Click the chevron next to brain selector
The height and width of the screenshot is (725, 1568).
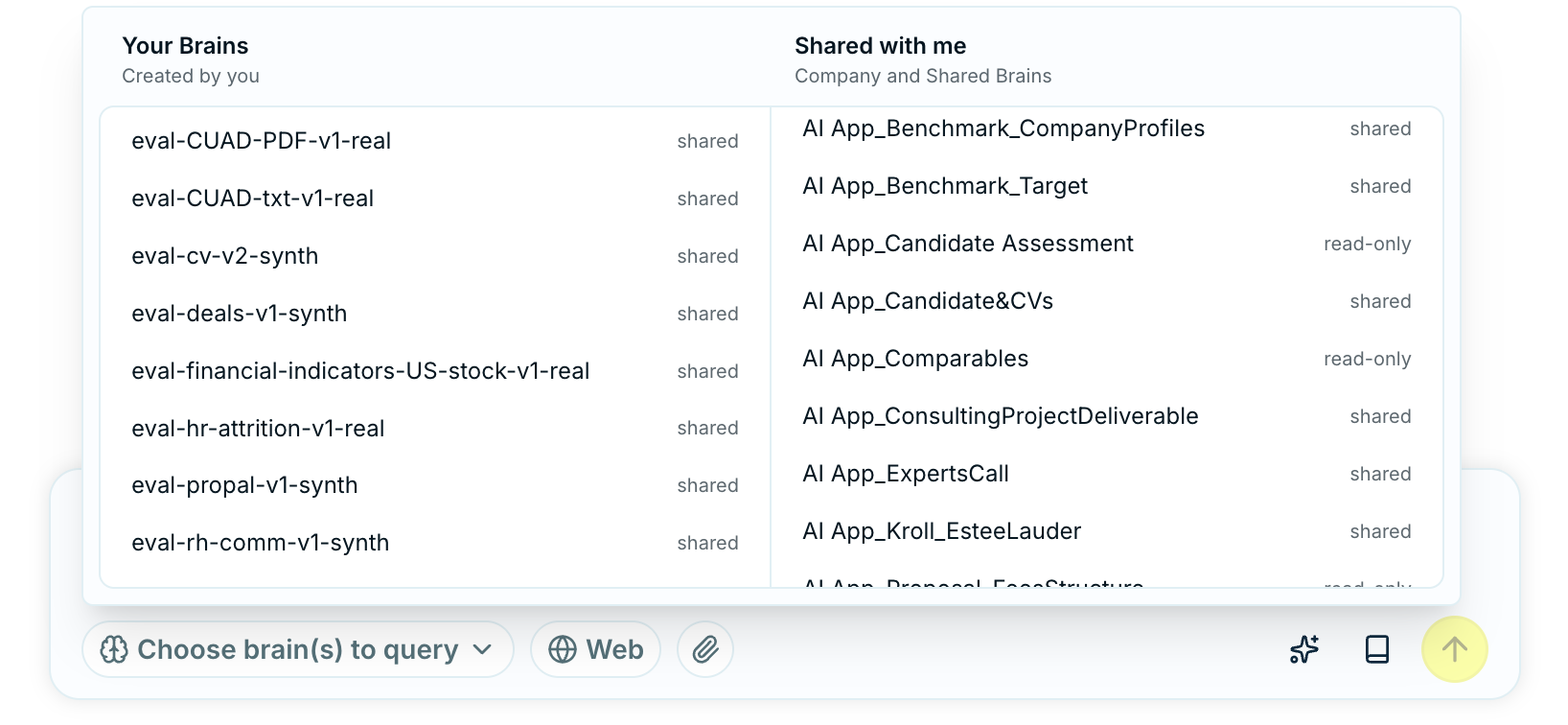[482, 649]
